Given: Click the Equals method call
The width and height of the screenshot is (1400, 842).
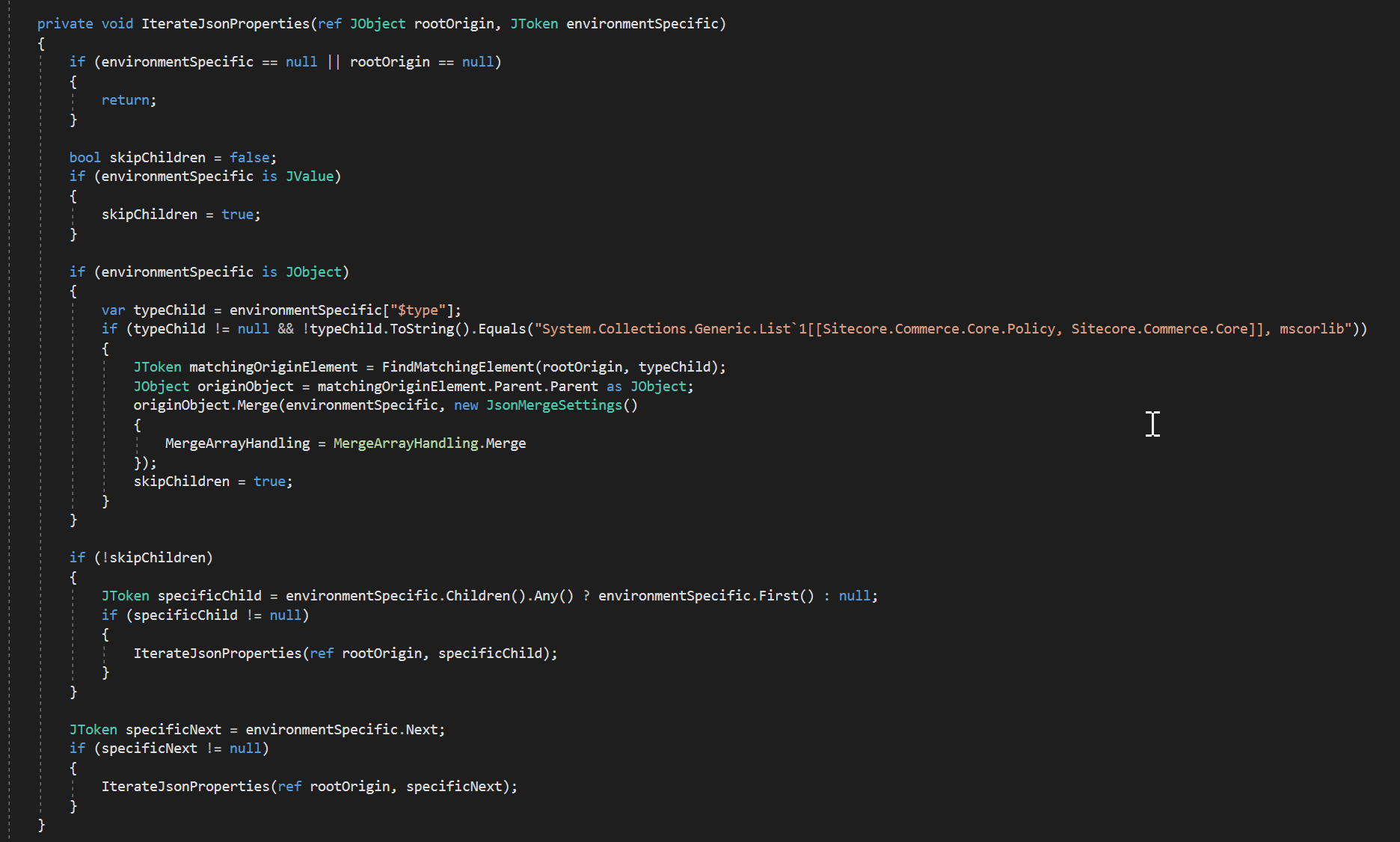Looking at the screenshot, I should [x=502, y=329].
